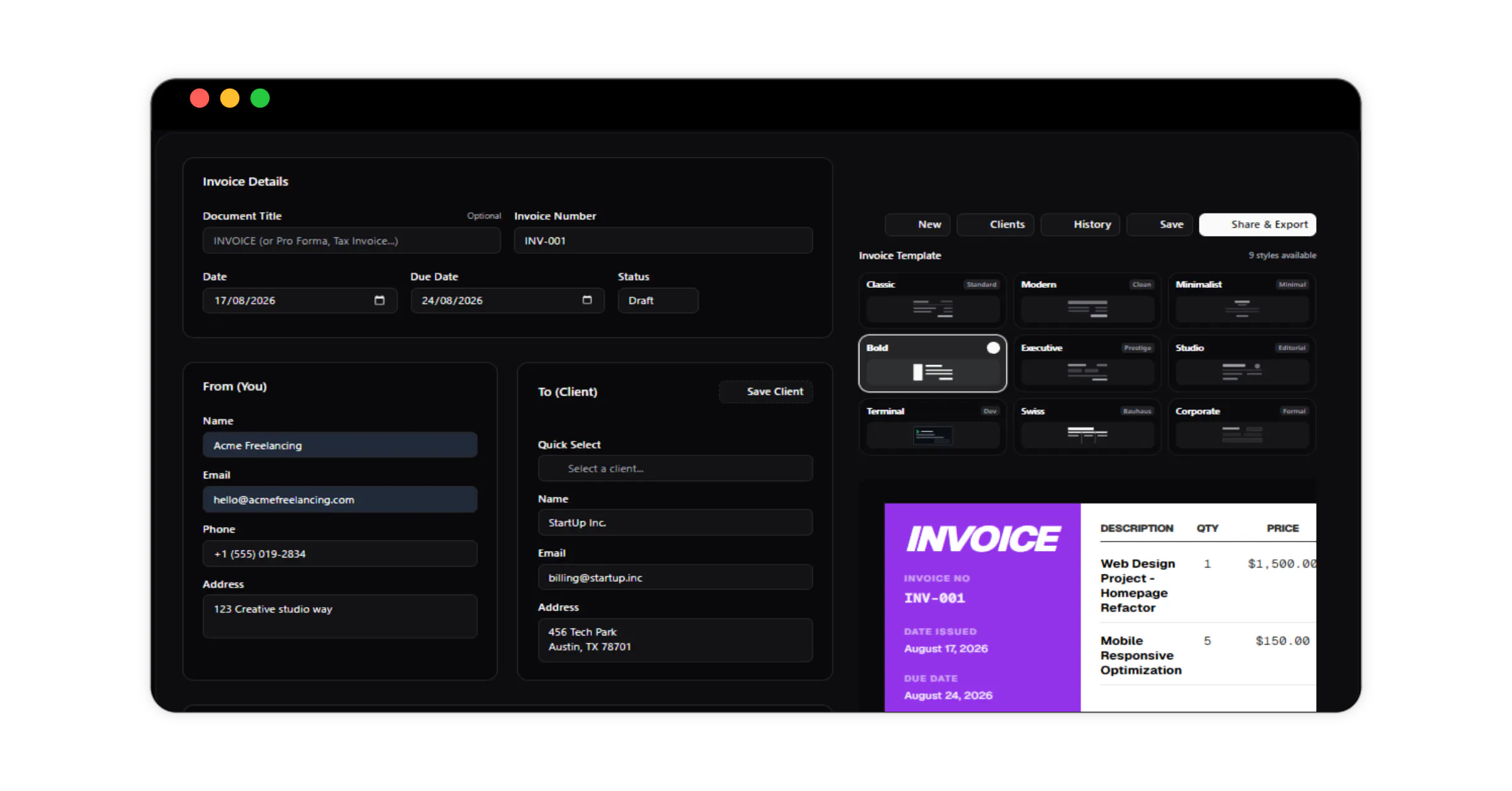
Task: Save the current invoice
Action: click(1159, 224)
